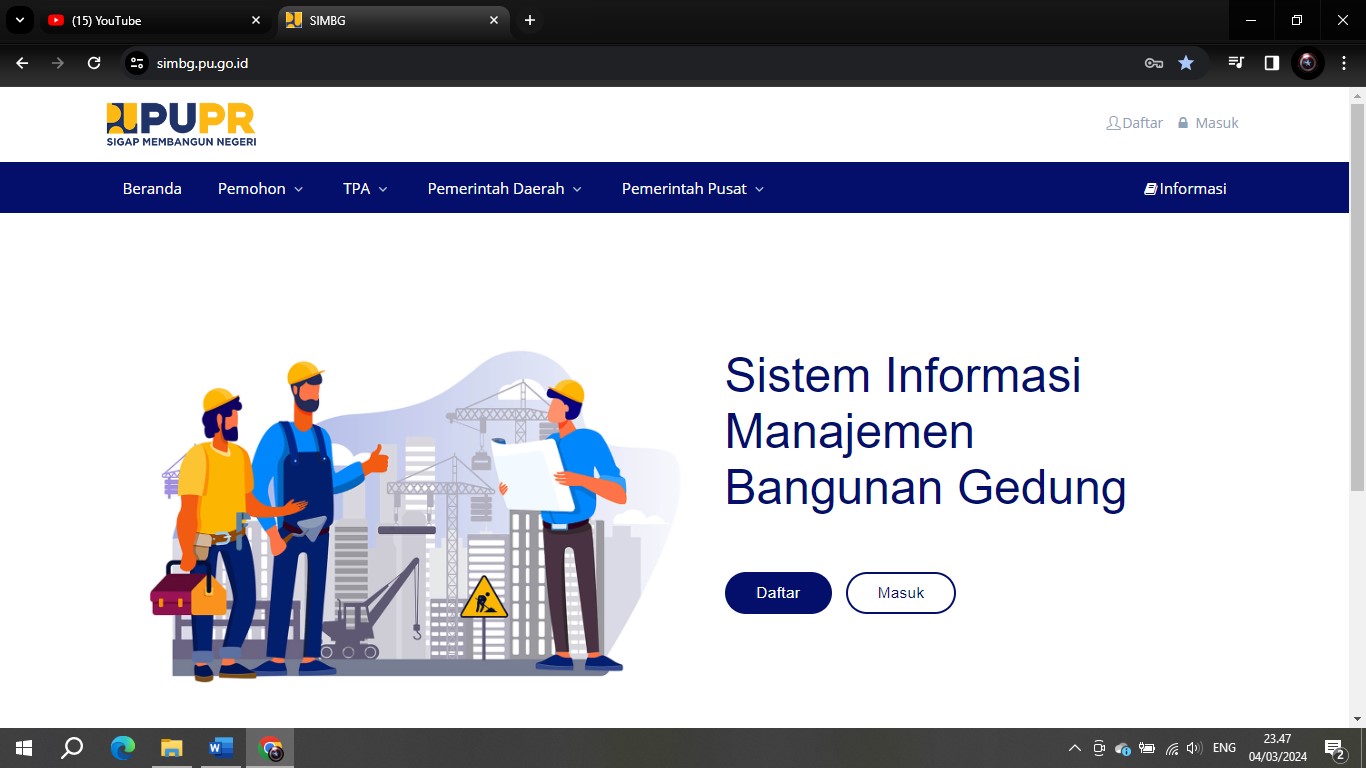Open Chrome three-dot menu

tap(1344, 63)
